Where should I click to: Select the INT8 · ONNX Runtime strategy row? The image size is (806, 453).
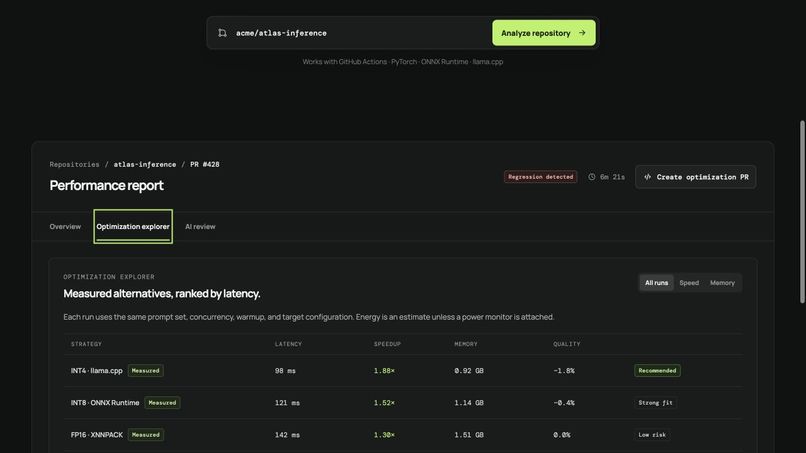403,403
